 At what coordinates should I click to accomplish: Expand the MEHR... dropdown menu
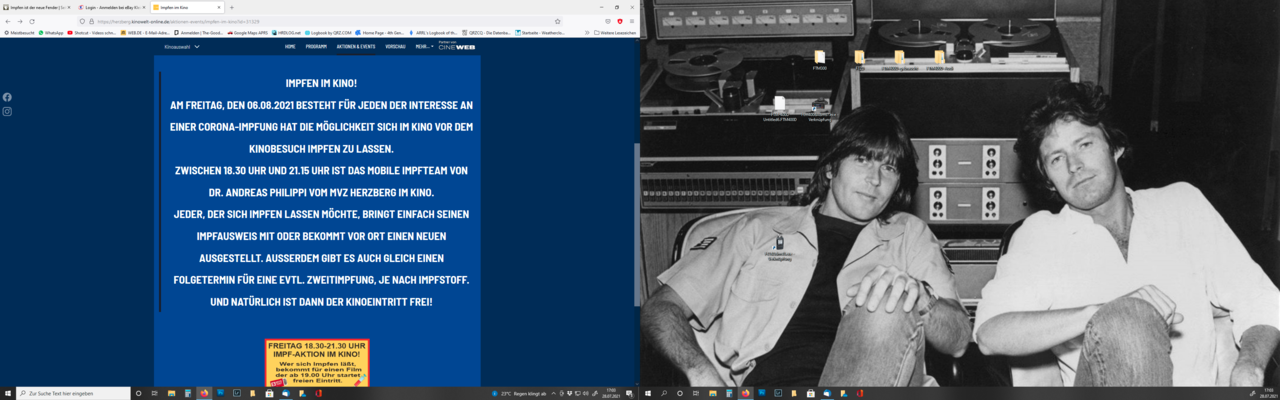425,46
